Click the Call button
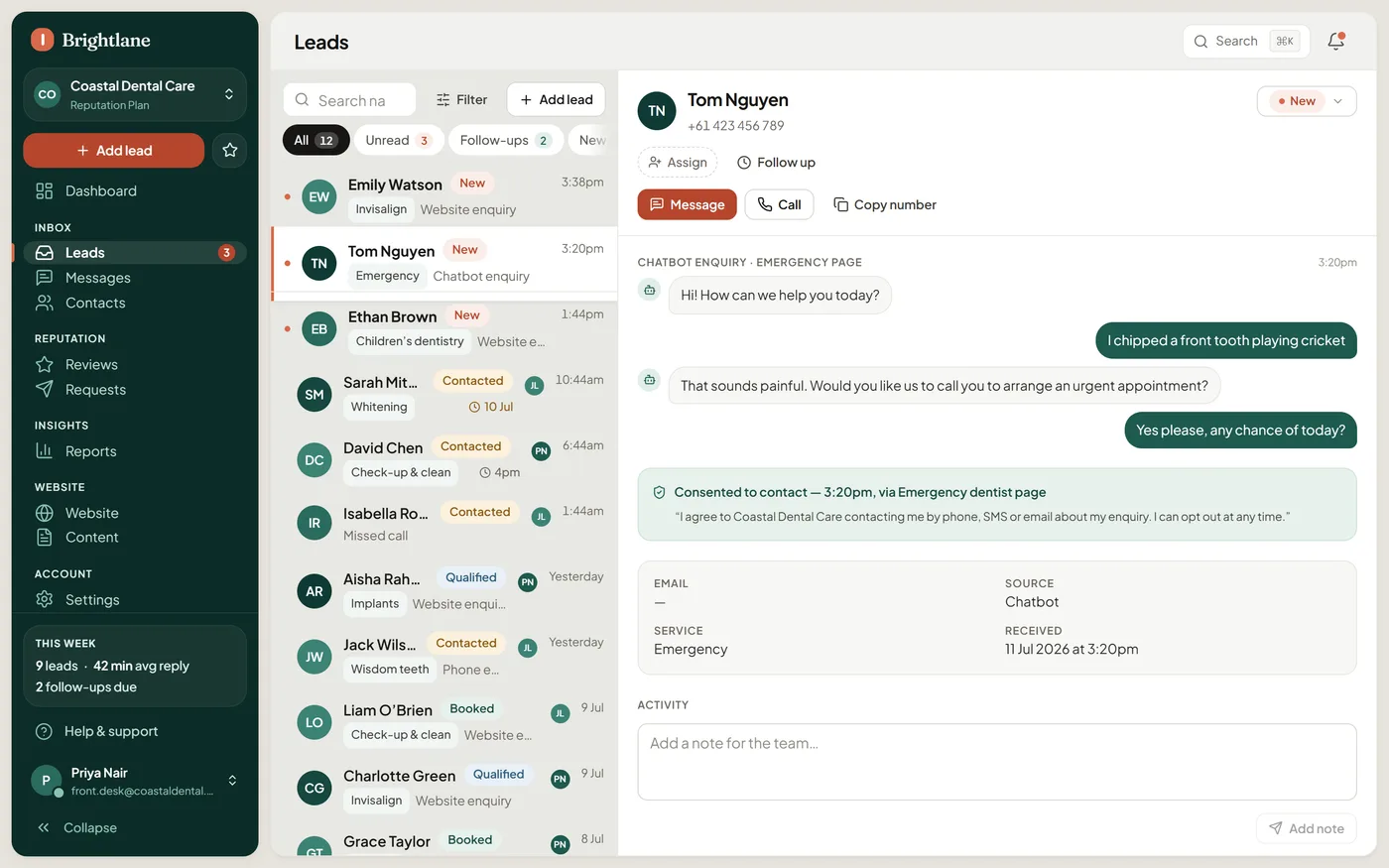Viewport: 1389px width, 868px height. click(x=780, y=204)
